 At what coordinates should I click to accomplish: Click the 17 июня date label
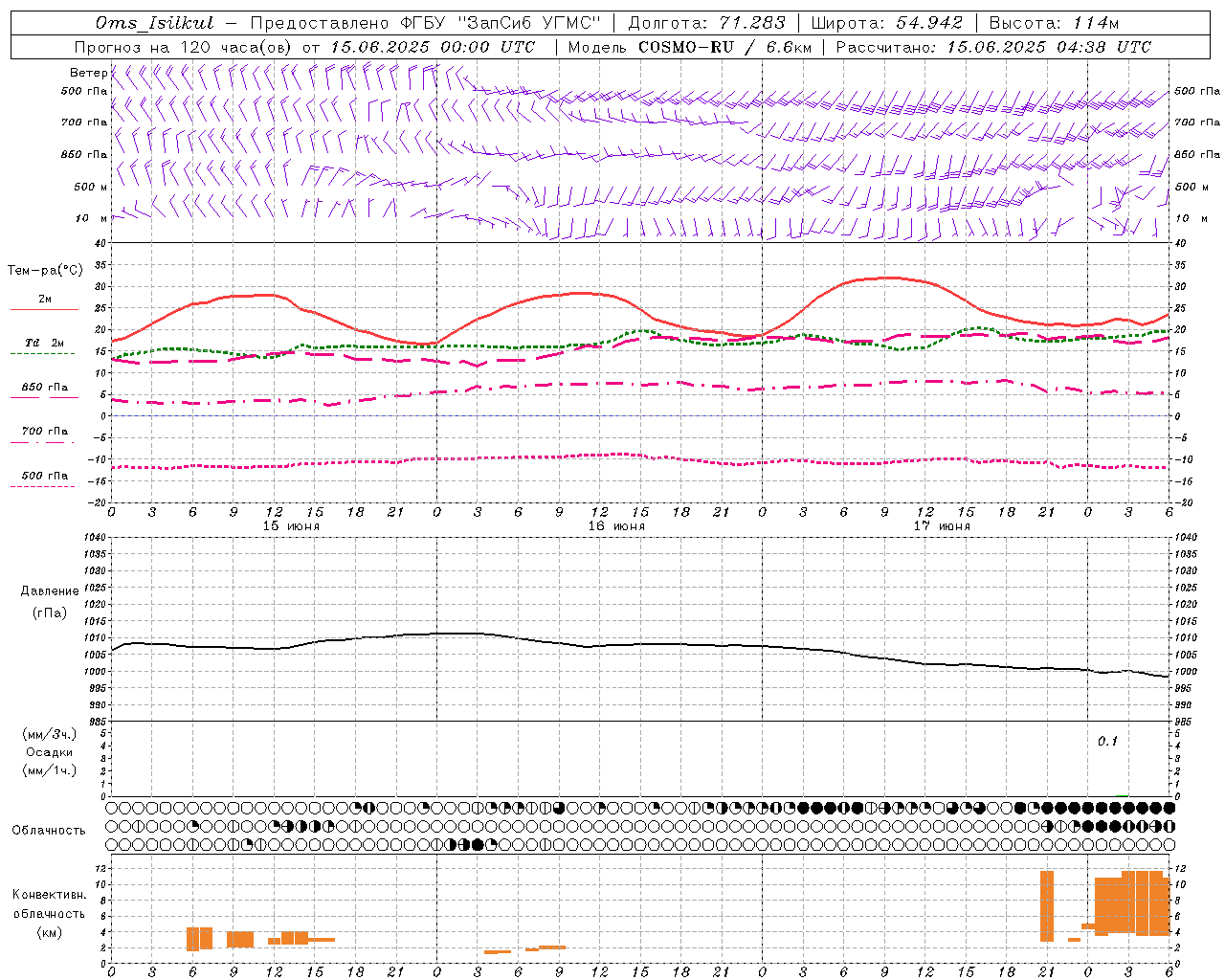942,526
